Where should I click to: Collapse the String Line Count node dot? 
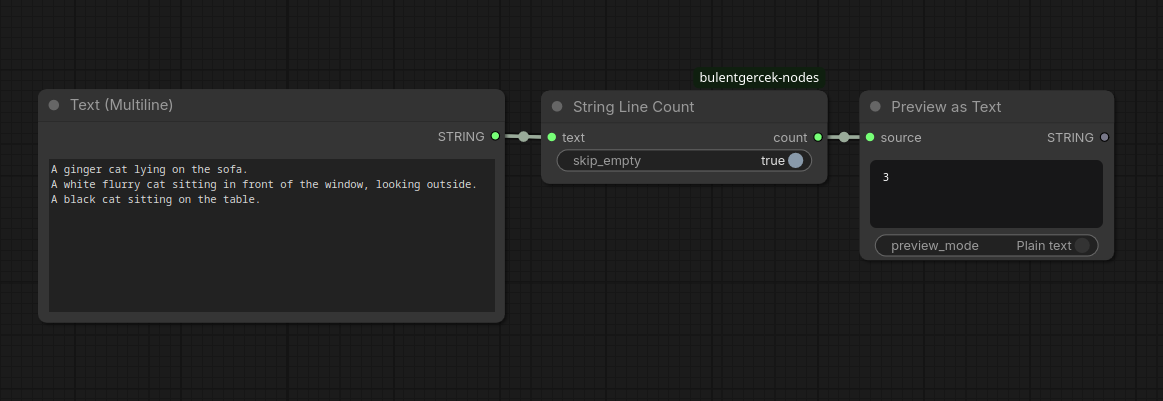pyautogui.click(x=557, y=107)
